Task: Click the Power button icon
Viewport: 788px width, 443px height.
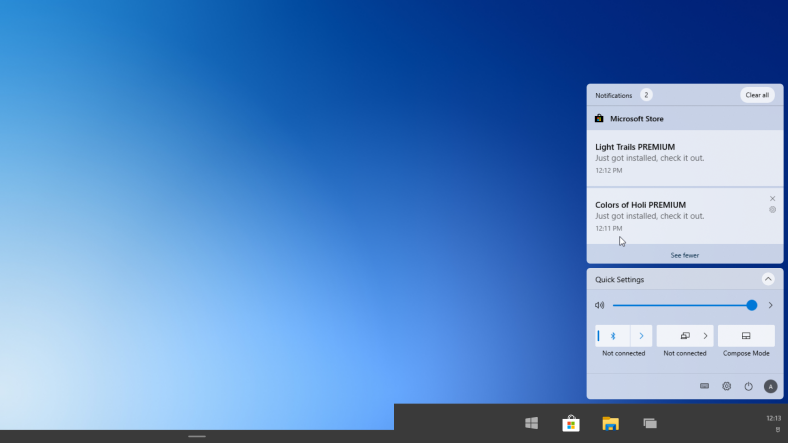Action: point(749,386)
